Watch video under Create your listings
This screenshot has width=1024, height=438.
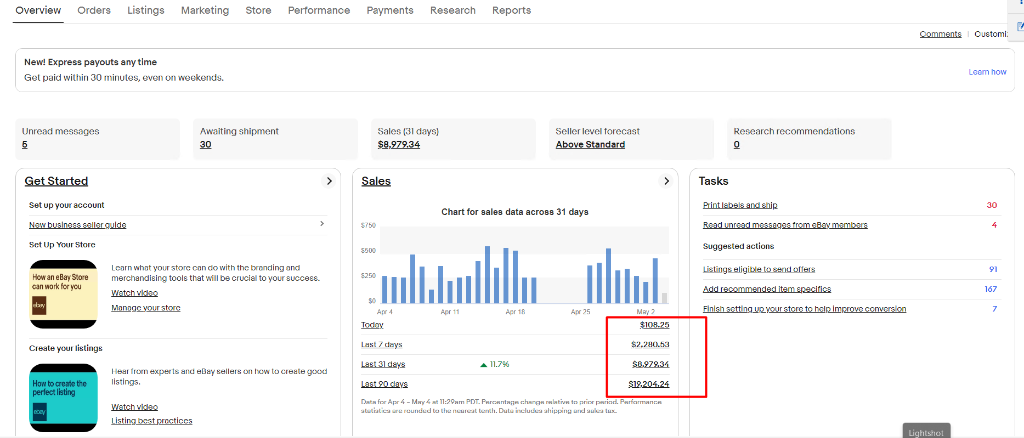click(x=135, y=407)
